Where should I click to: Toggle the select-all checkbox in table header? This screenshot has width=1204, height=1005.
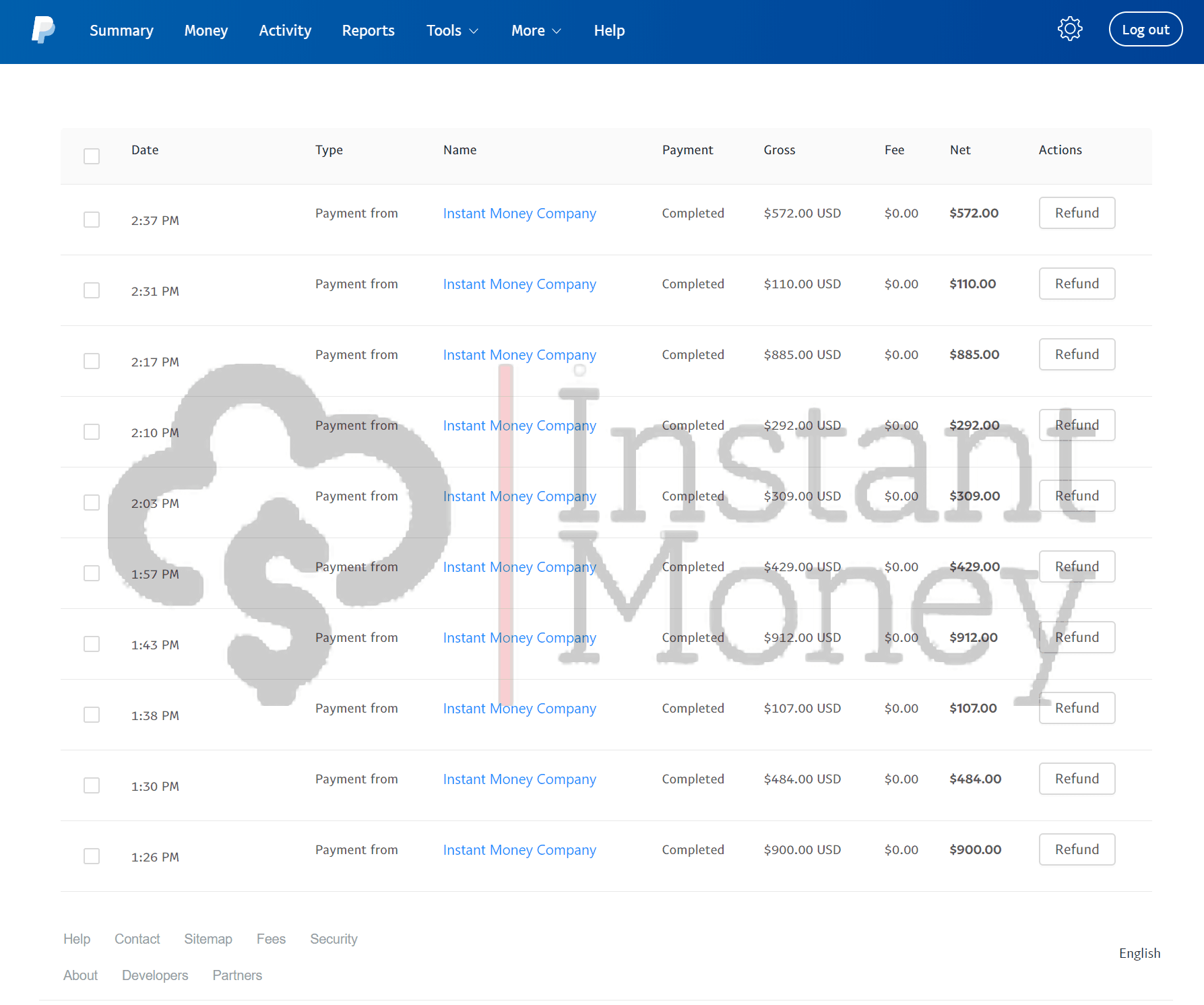[x=92, y=156]
